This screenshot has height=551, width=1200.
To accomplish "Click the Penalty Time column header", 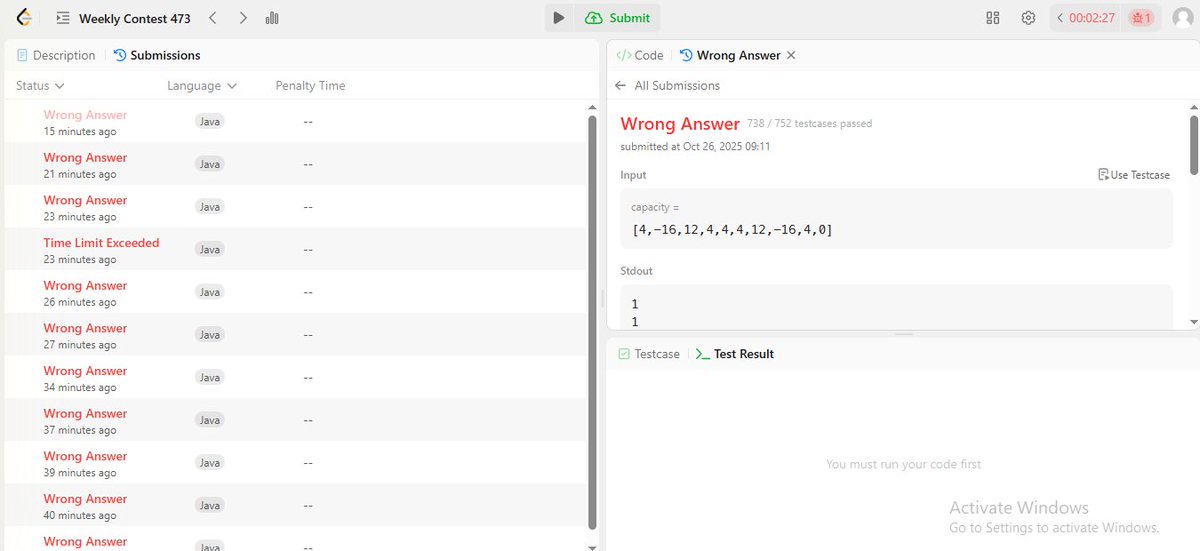I will (x=310, y=86).
